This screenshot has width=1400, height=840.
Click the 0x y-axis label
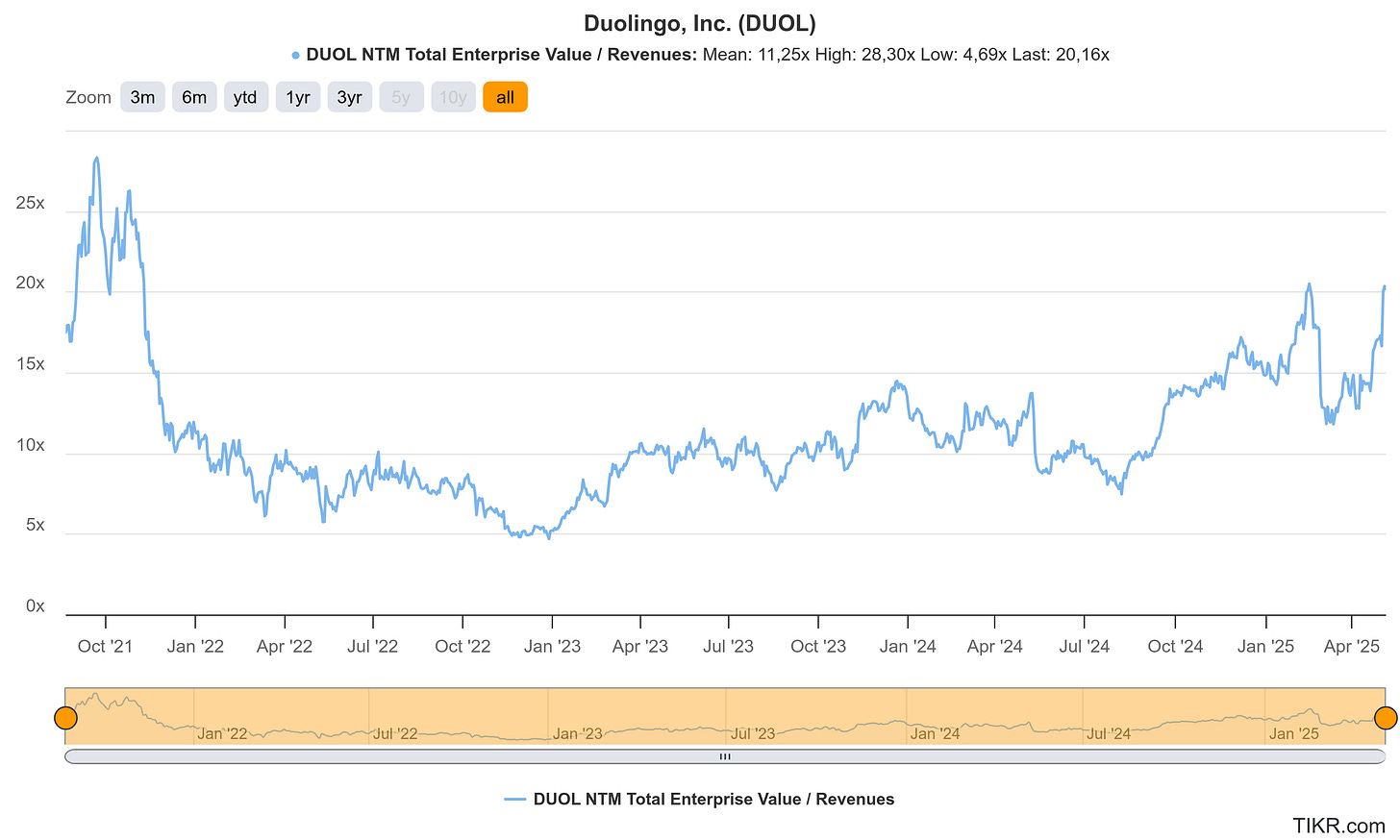(35, 605)
